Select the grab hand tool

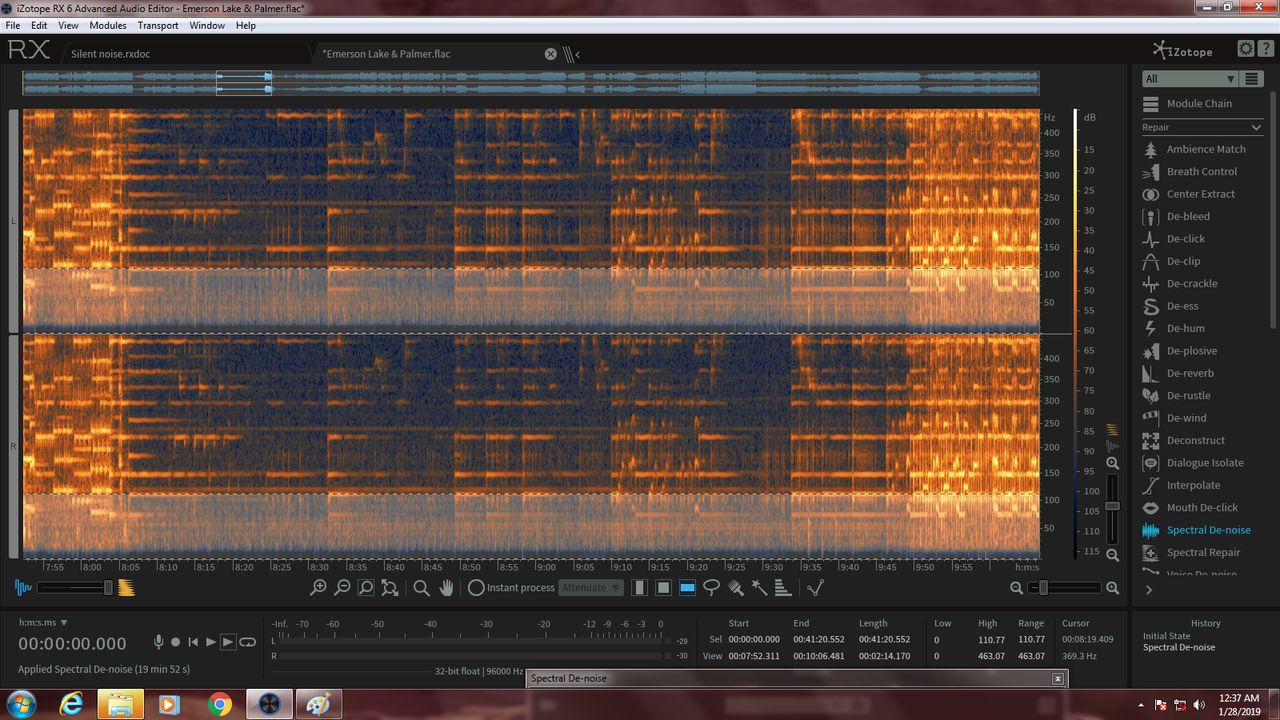(446, 588)
